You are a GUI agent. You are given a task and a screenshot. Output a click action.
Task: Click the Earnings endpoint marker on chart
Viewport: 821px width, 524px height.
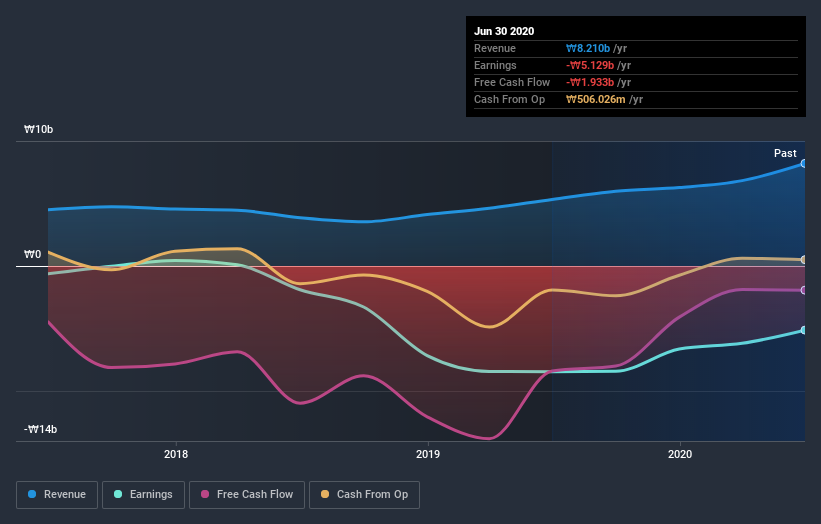804,330
